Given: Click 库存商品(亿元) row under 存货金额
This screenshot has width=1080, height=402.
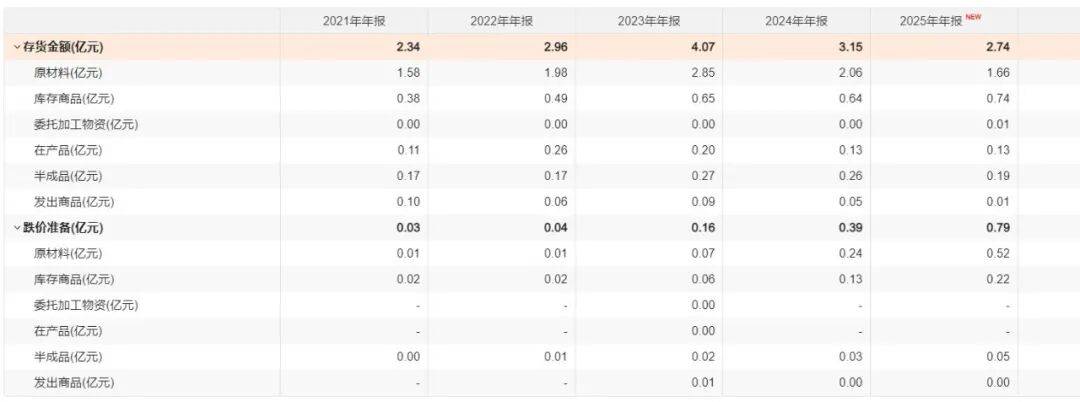Looking at the screenshot, I should [540, 98].
